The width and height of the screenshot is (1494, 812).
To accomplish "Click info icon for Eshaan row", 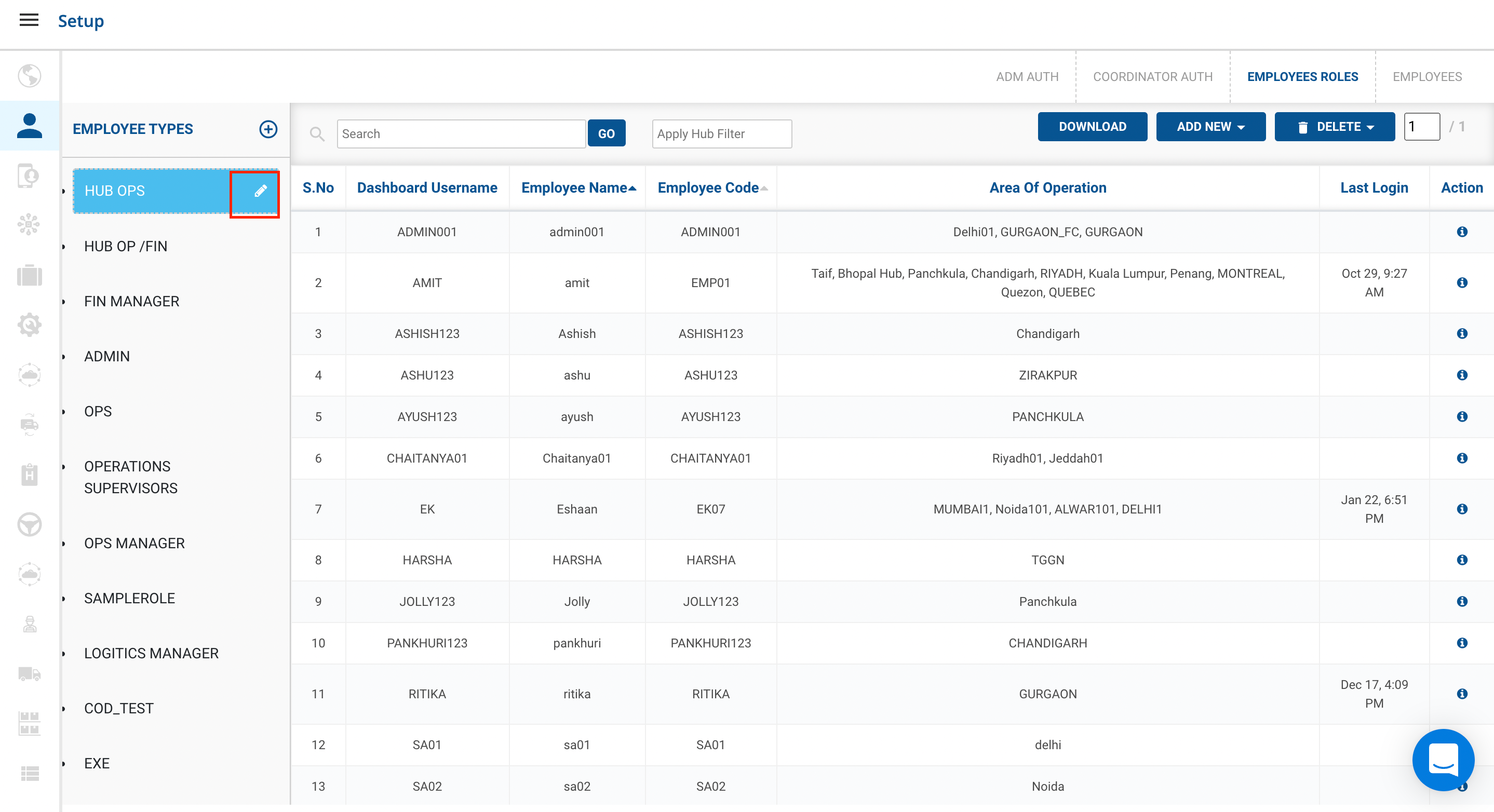I will coord(1461,509).
